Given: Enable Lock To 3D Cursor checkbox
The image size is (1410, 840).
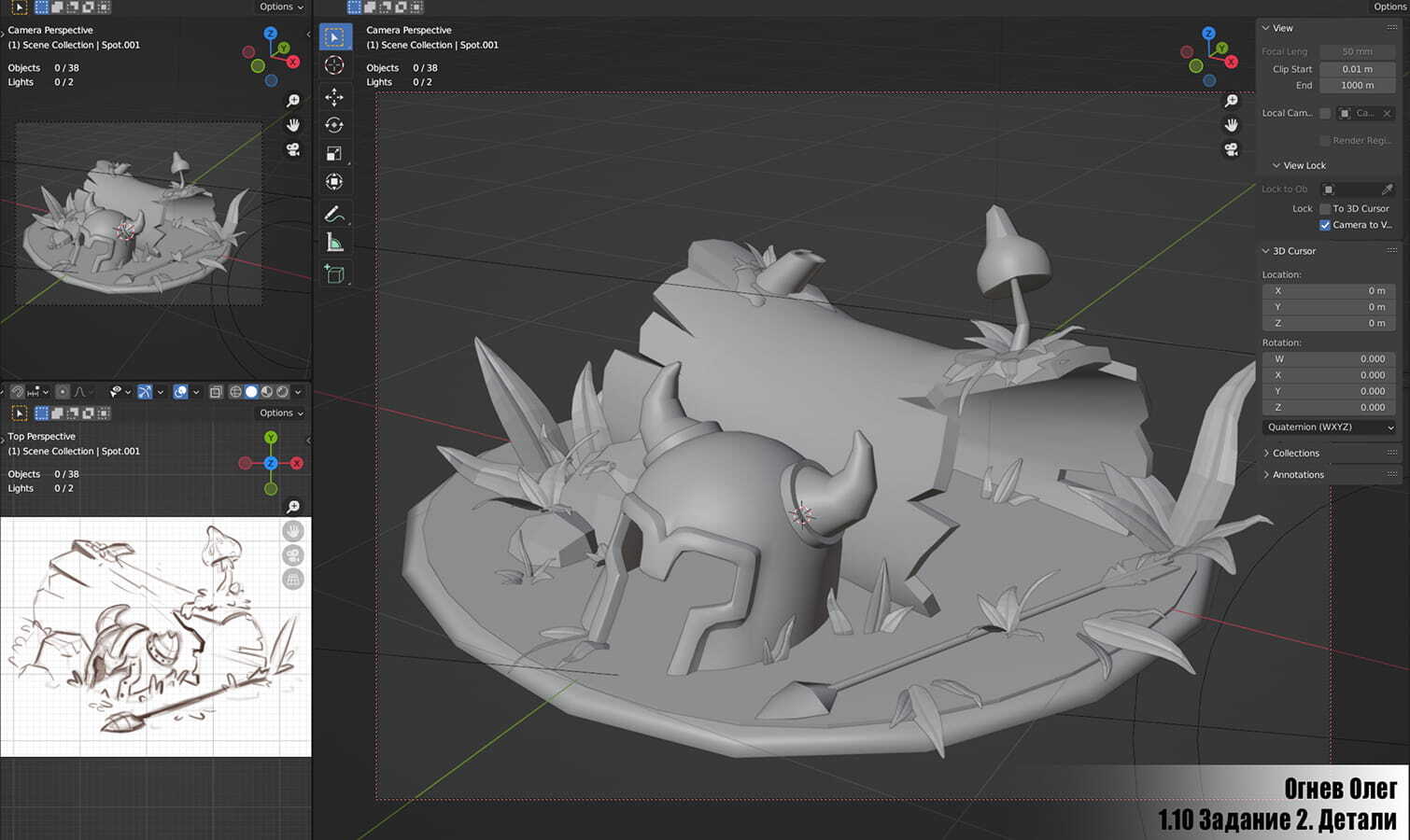Looking at the screenshot, I should click(1325, 209).
